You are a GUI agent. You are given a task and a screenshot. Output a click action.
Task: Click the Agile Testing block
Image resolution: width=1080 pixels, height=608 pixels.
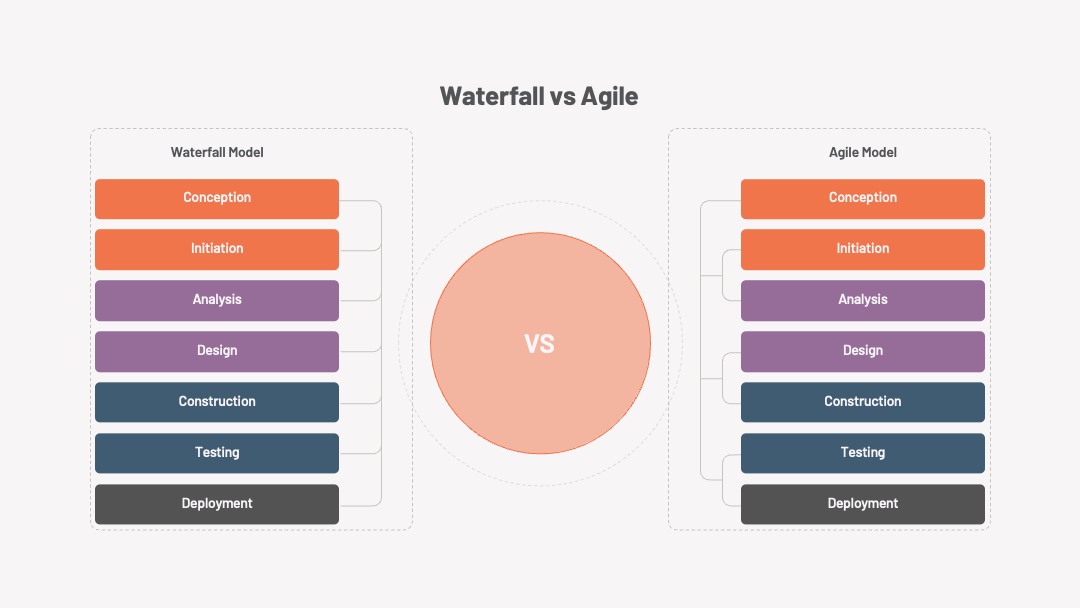click(862, 453)
